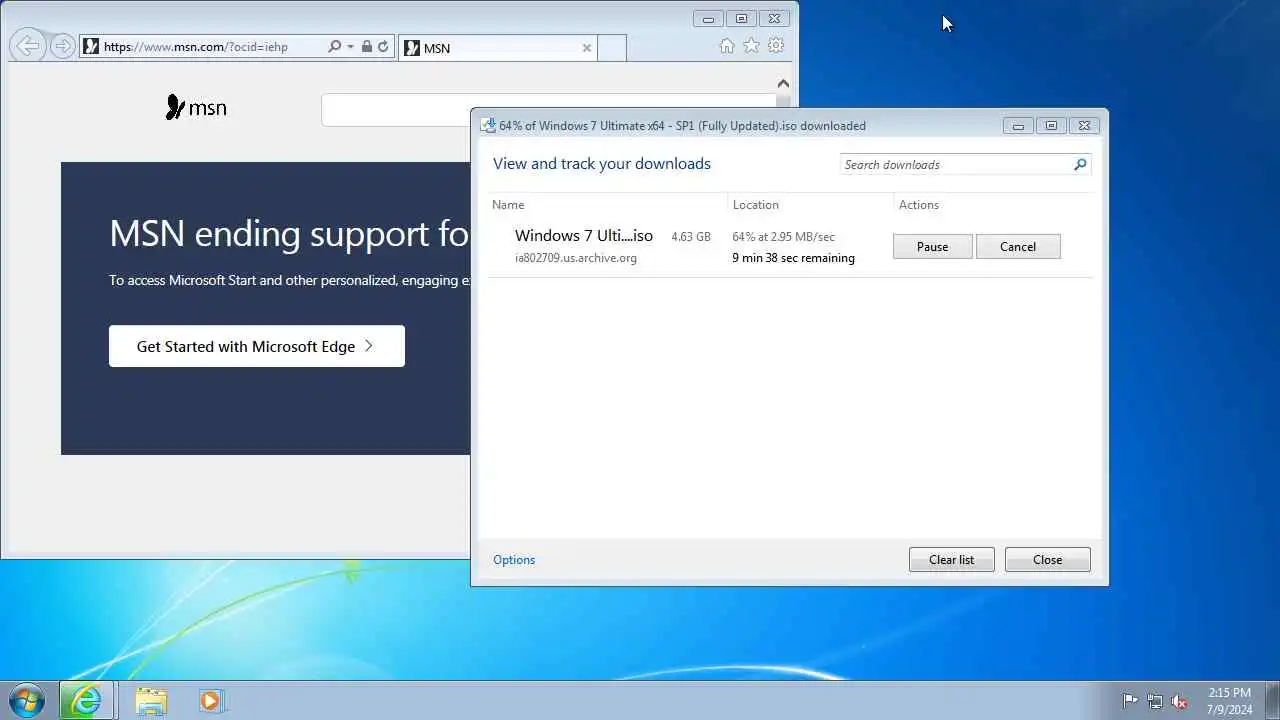Click the MSN web search box

pyautogui.click(x=548, y=110)
